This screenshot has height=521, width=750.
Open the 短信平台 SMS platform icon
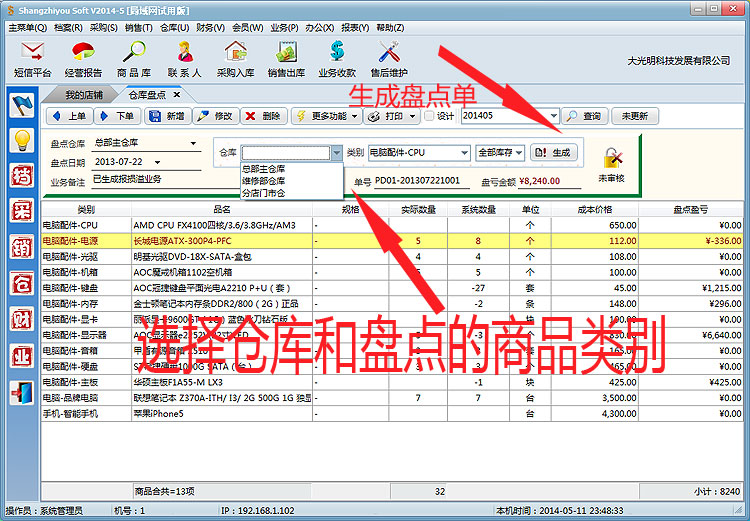coord(32,58)
